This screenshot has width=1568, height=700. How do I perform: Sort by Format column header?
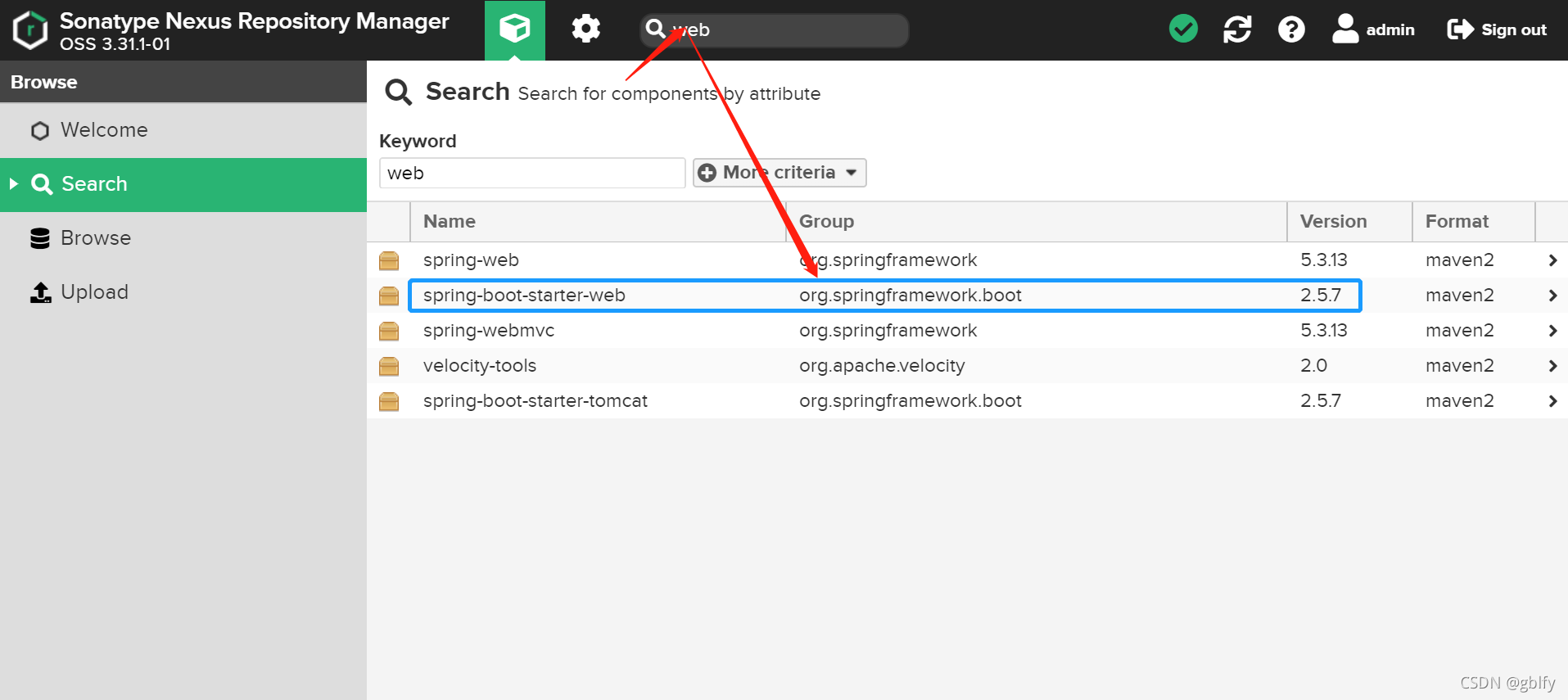pyautogui.click(x=1473, y=222)
